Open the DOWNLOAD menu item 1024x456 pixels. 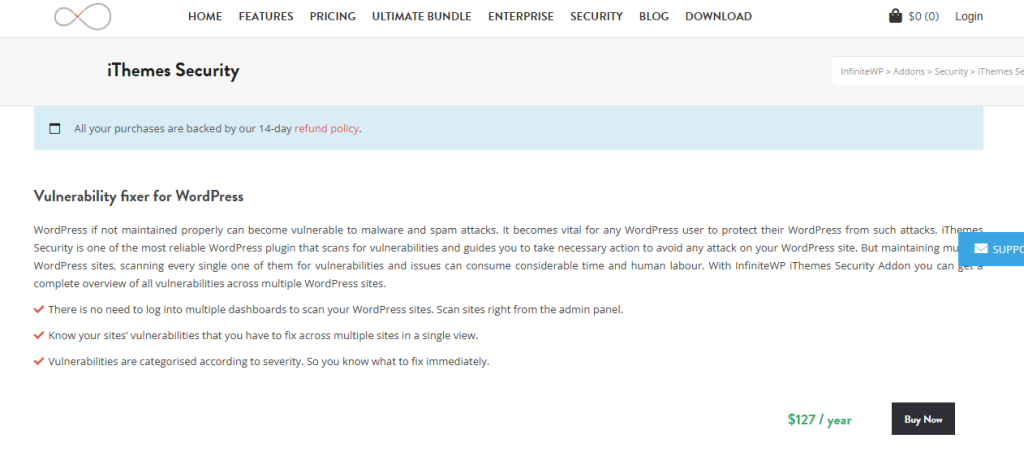[x=718, y=16]
